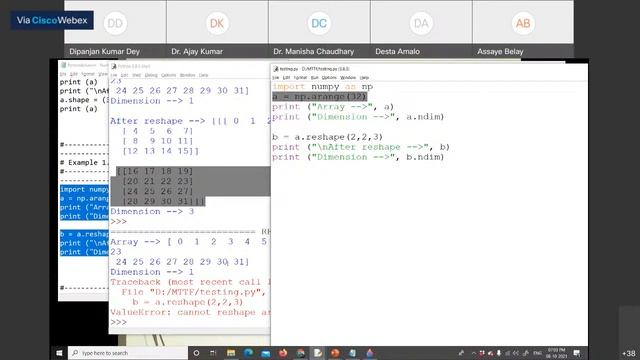Open Window menu in Python Shell window

tap(188, 75)
